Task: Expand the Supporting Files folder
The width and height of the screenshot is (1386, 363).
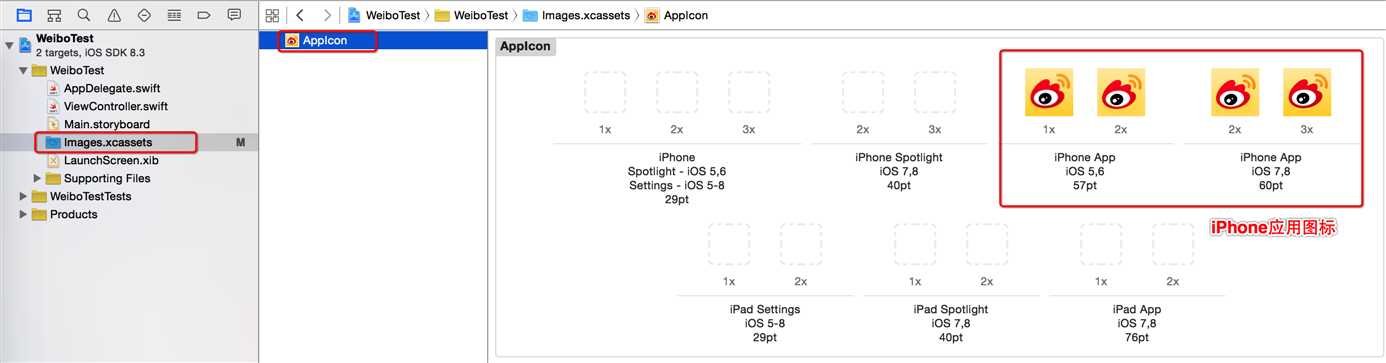Action: point(38,178)
